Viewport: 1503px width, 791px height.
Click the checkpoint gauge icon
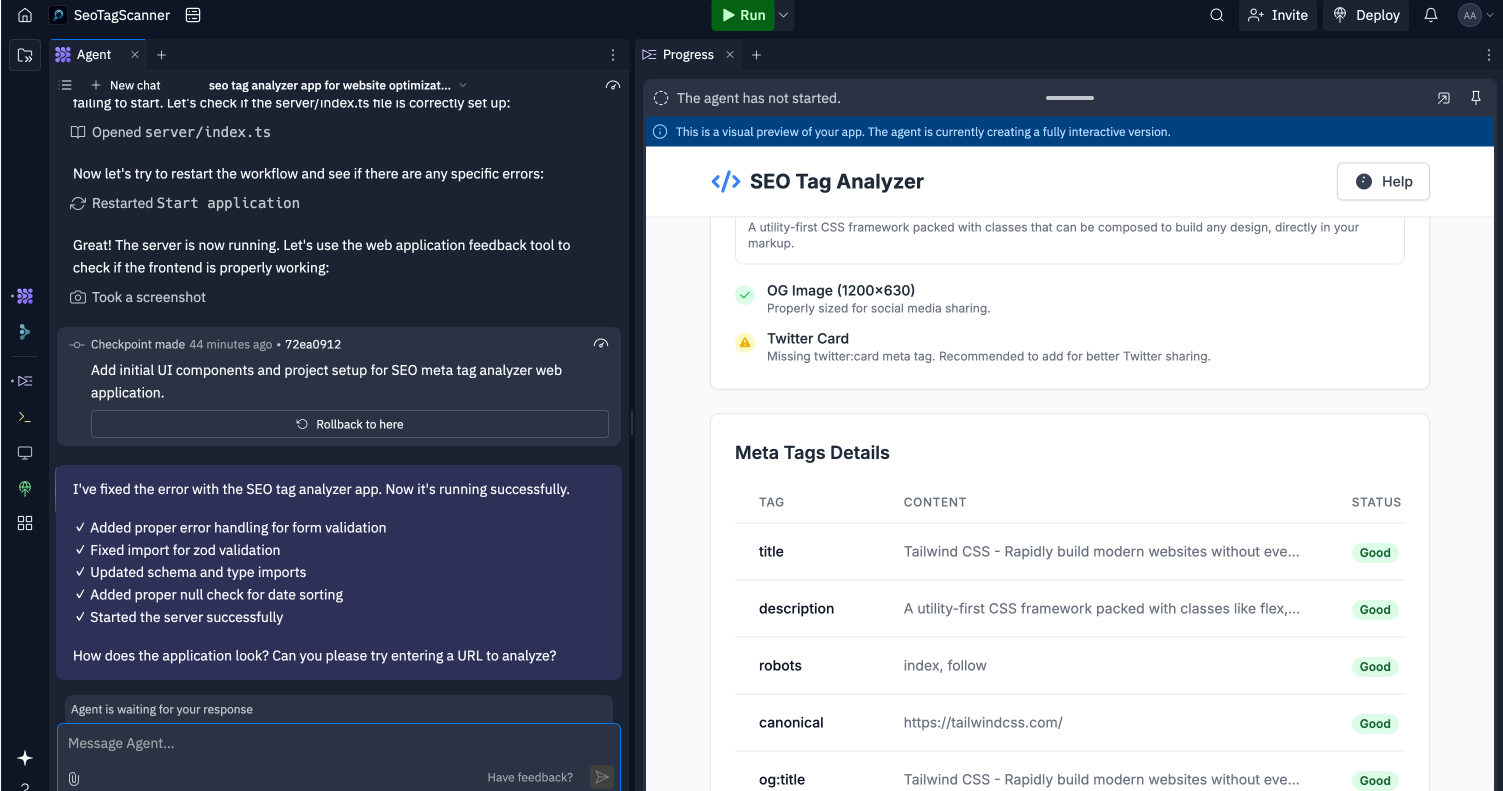pyautogui.click(x=601, y=344)
